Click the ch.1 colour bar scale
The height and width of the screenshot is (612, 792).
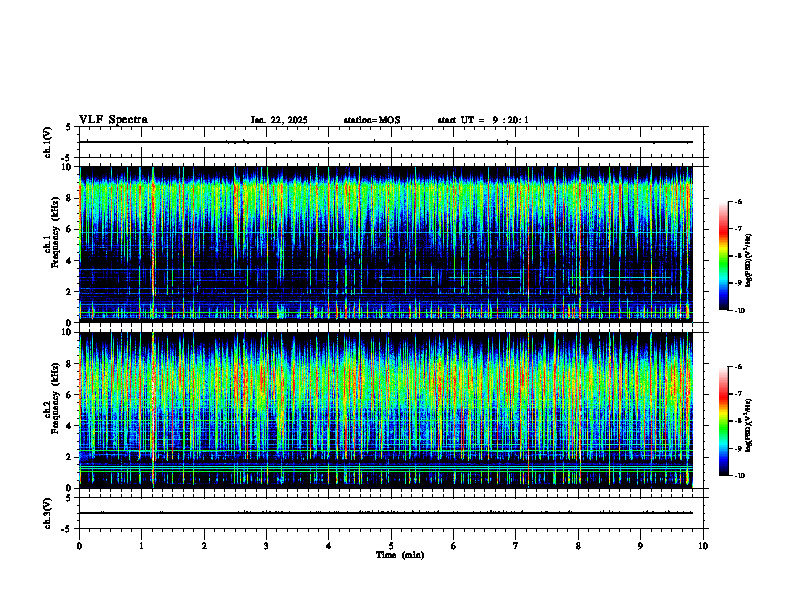click(724, 256)
